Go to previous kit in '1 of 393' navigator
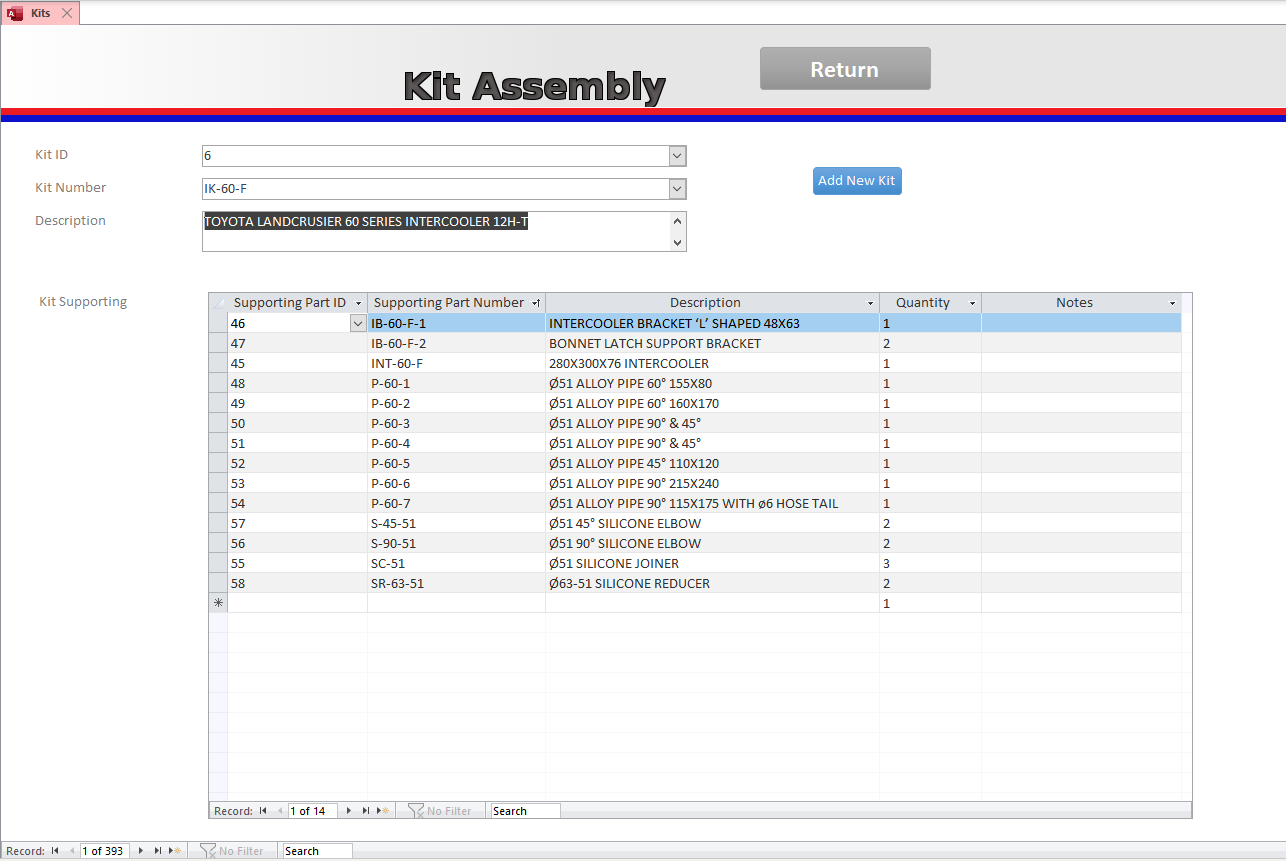Screen dimensions: 1286x861 [72, 851]
